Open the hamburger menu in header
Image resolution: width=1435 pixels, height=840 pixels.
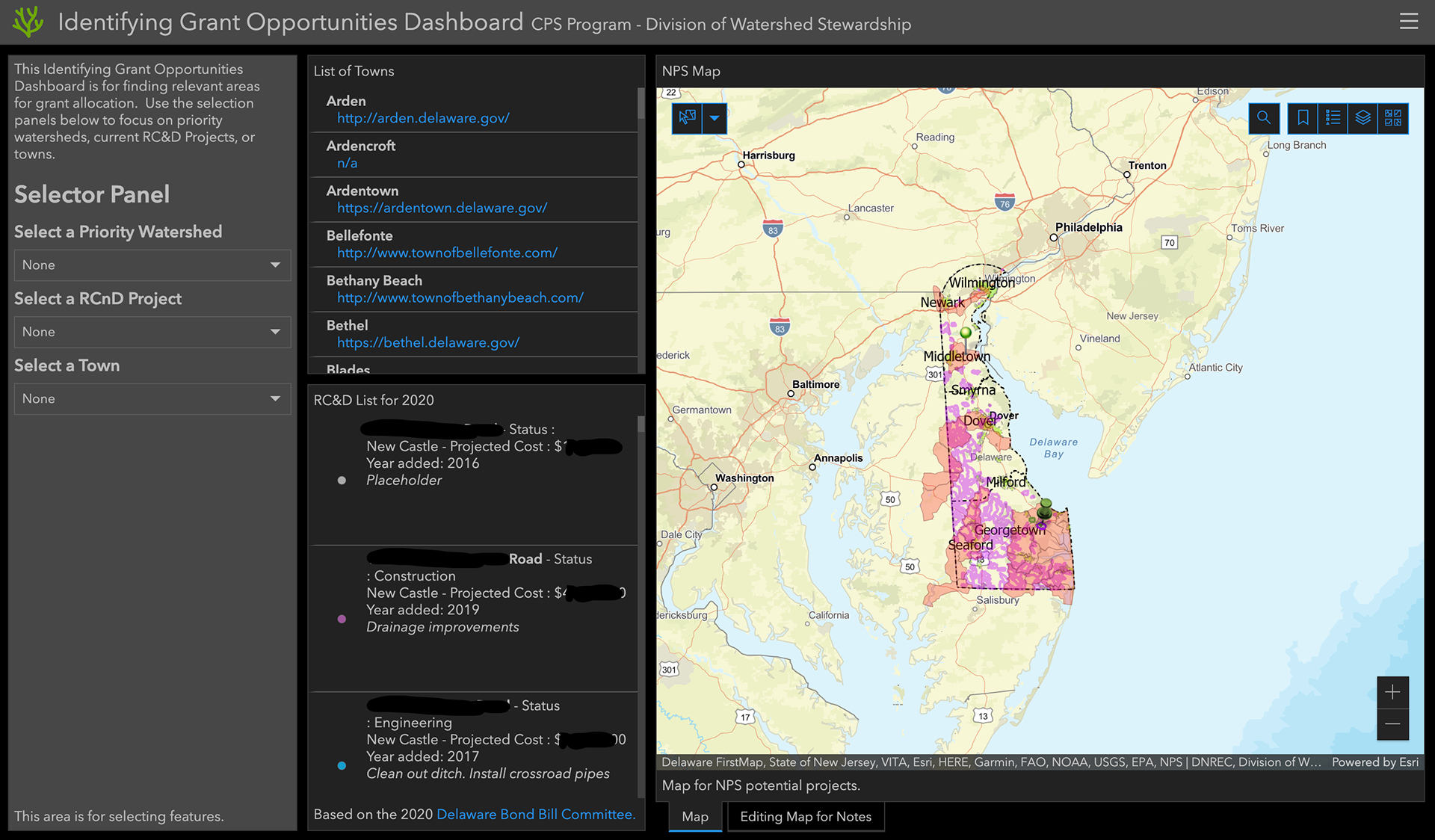click(x=1409, y=22)
